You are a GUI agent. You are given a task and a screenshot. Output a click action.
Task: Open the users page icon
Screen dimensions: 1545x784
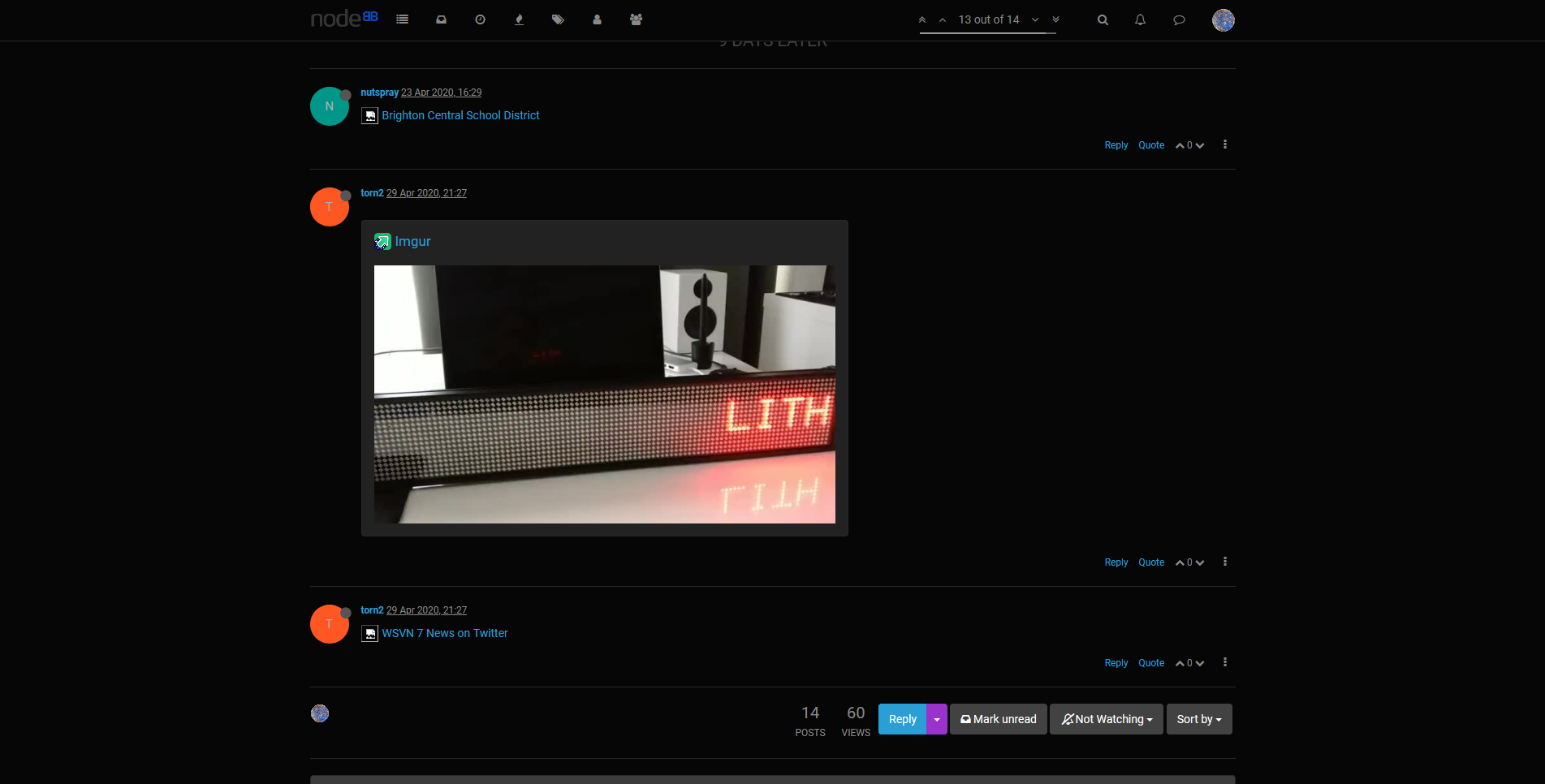597,19
